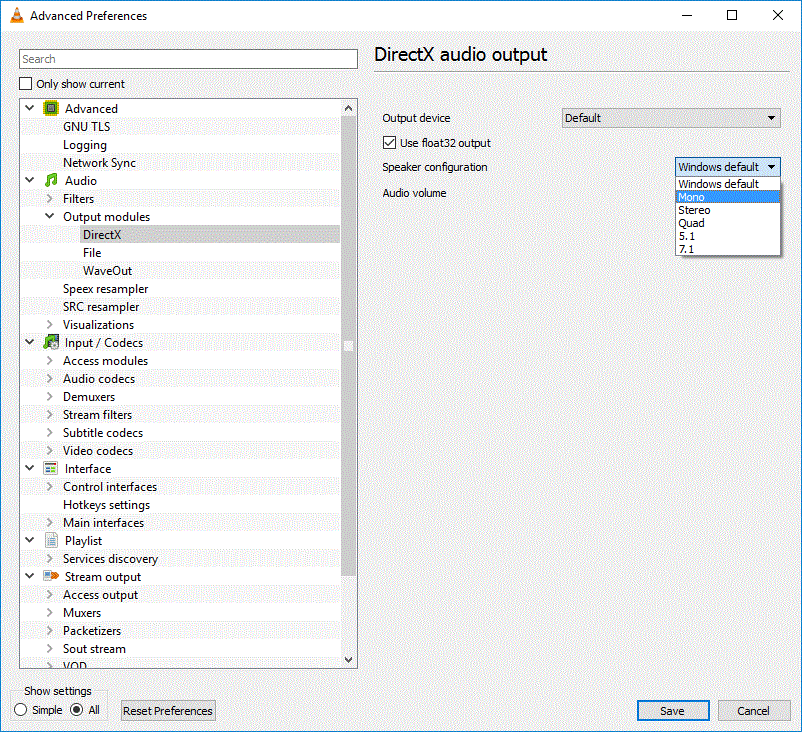Collapse the Output modules tree node
Screen dimensions: 802x732
50,217
